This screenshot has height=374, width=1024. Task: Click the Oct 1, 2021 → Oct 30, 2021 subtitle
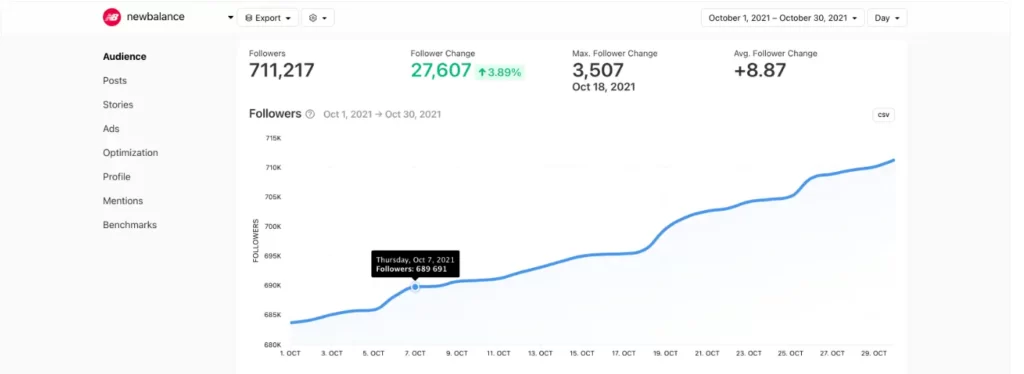point(382,114)
